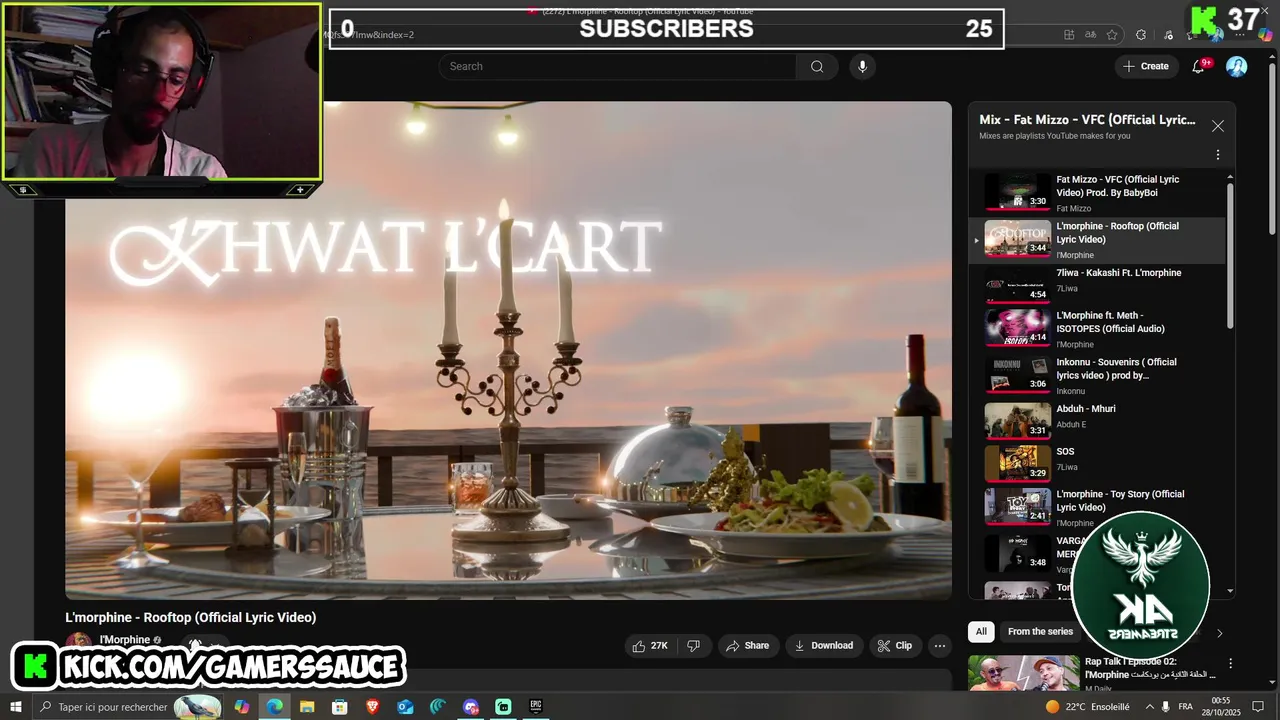Click the YouTube search magnifier button
Screen dimensions: 1280x720
(x=817, y=66)
